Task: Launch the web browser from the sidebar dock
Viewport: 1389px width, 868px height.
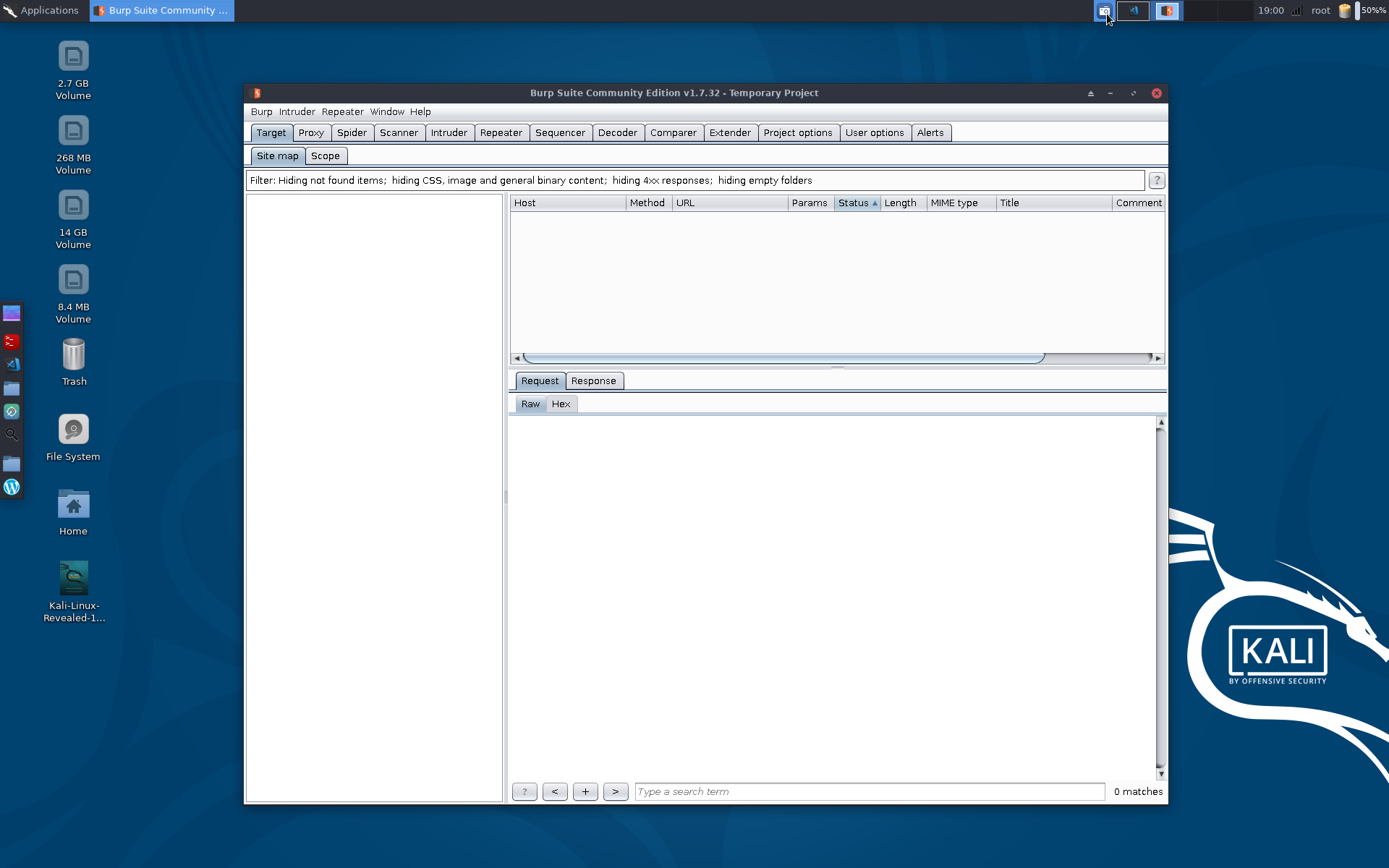Action: [x=12, y=411]
